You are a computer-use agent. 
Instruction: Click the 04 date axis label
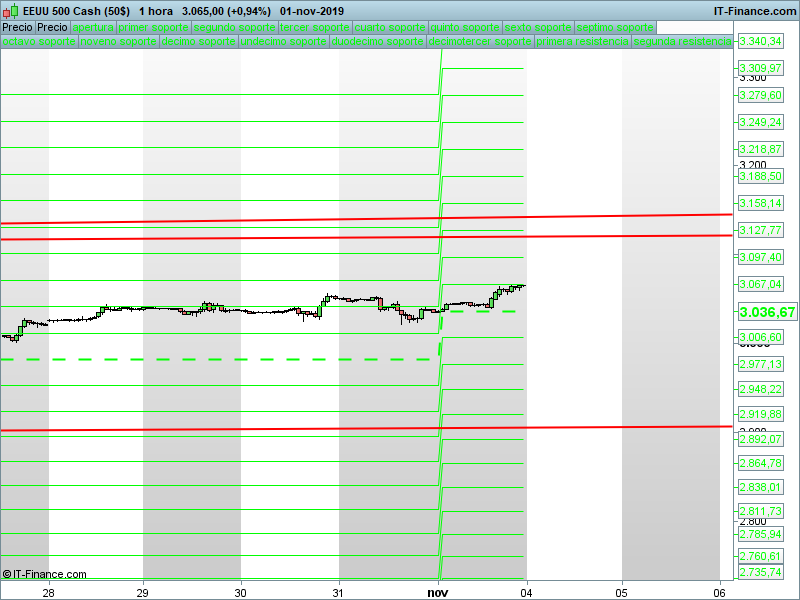point(527,593)
